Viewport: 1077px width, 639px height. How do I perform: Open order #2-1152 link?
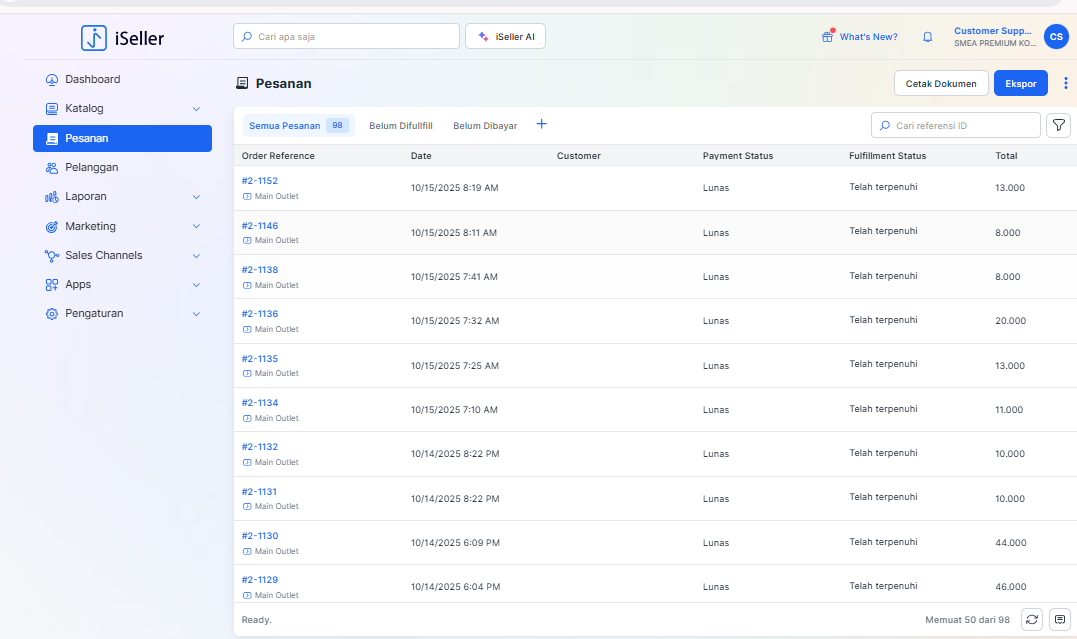tap(260, 181)
